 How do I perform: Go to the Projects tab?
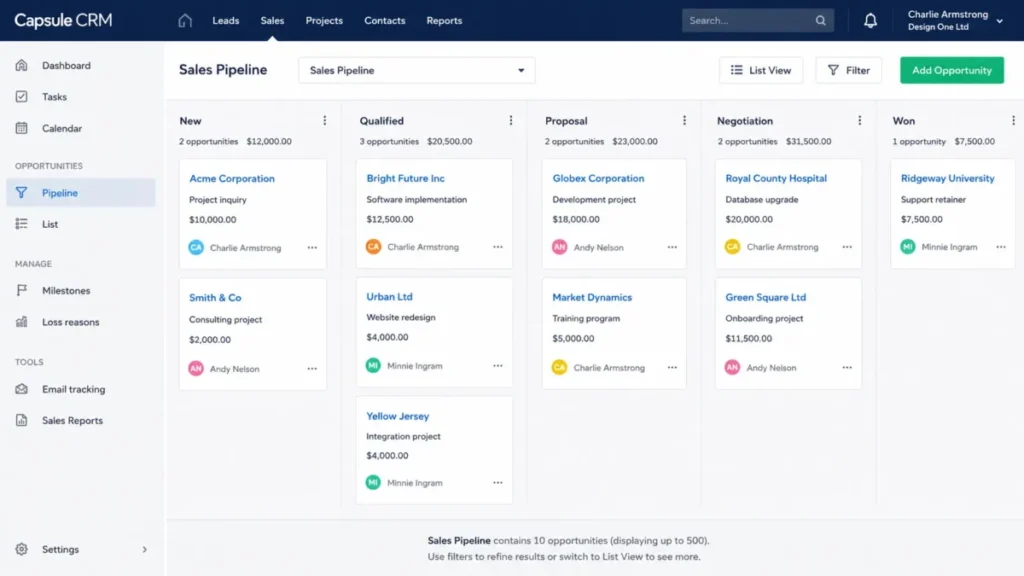pyautogui.click(x=324, y=21)
